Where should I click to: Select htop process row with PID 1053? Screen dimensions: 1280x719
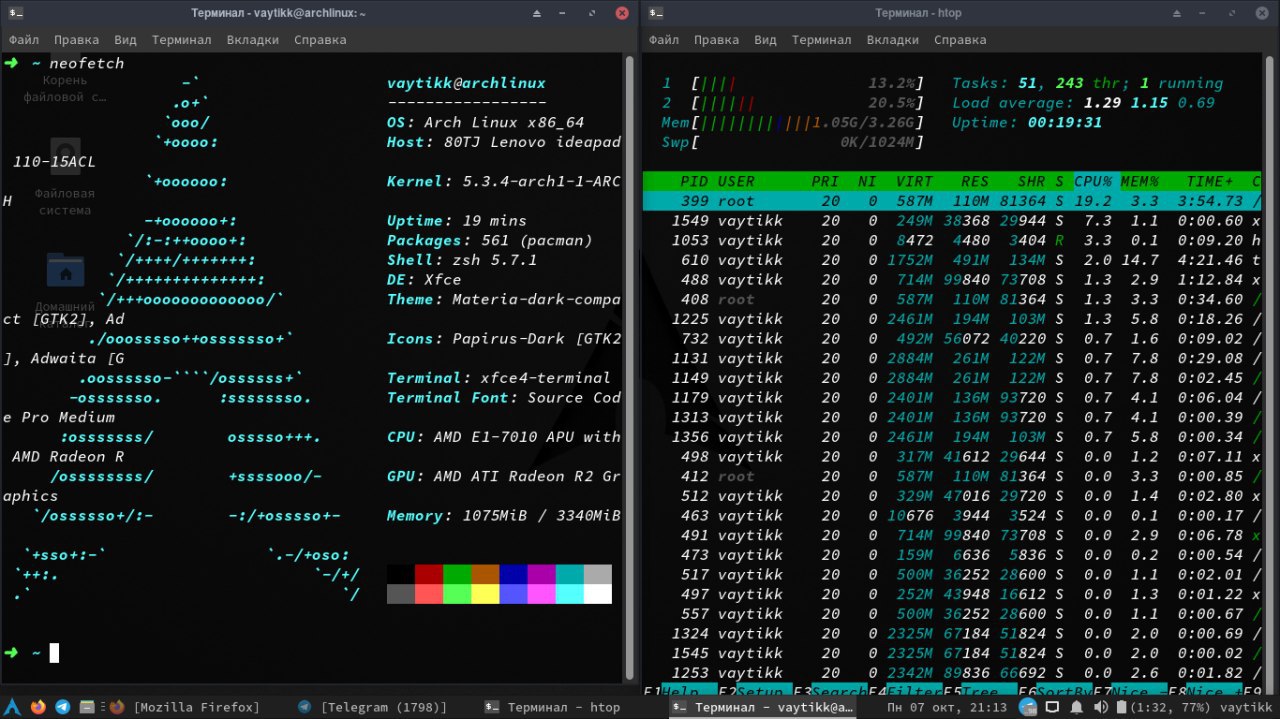(952, 240)
